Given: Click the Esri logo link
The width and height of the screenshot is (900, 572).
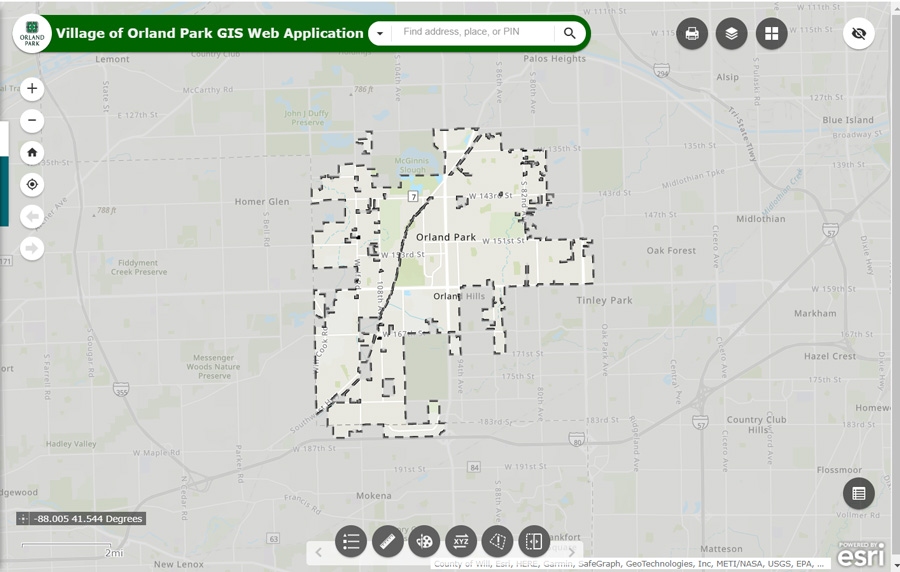Looking at the screenshot, I should [860, 554].
